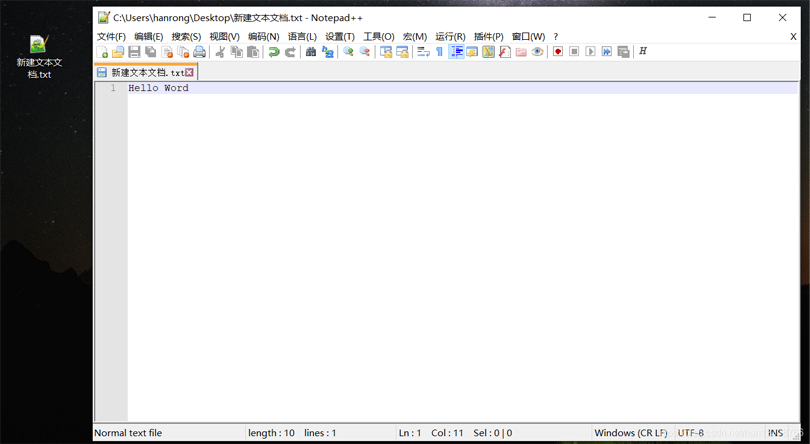Toggle show all characters pilcrow icon
810x444 pixels.
(439, 52)
